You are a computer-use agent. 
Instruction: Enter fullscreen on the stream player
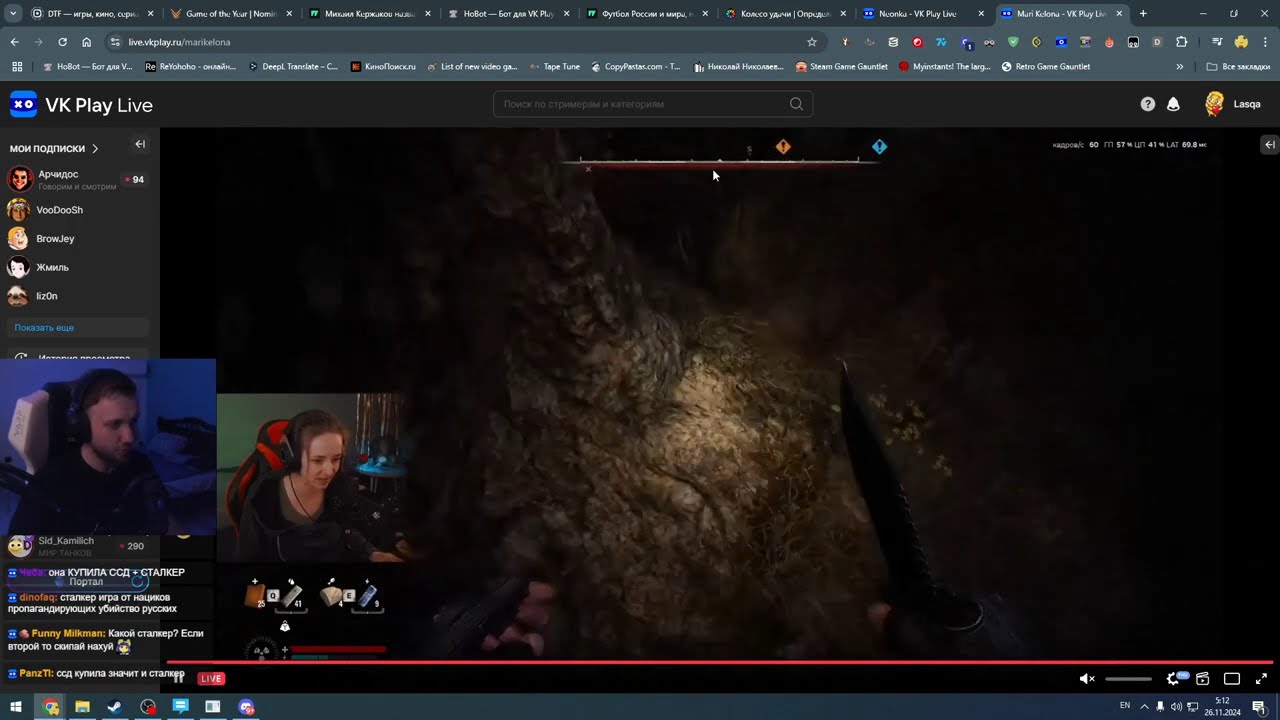[1261, 679]
